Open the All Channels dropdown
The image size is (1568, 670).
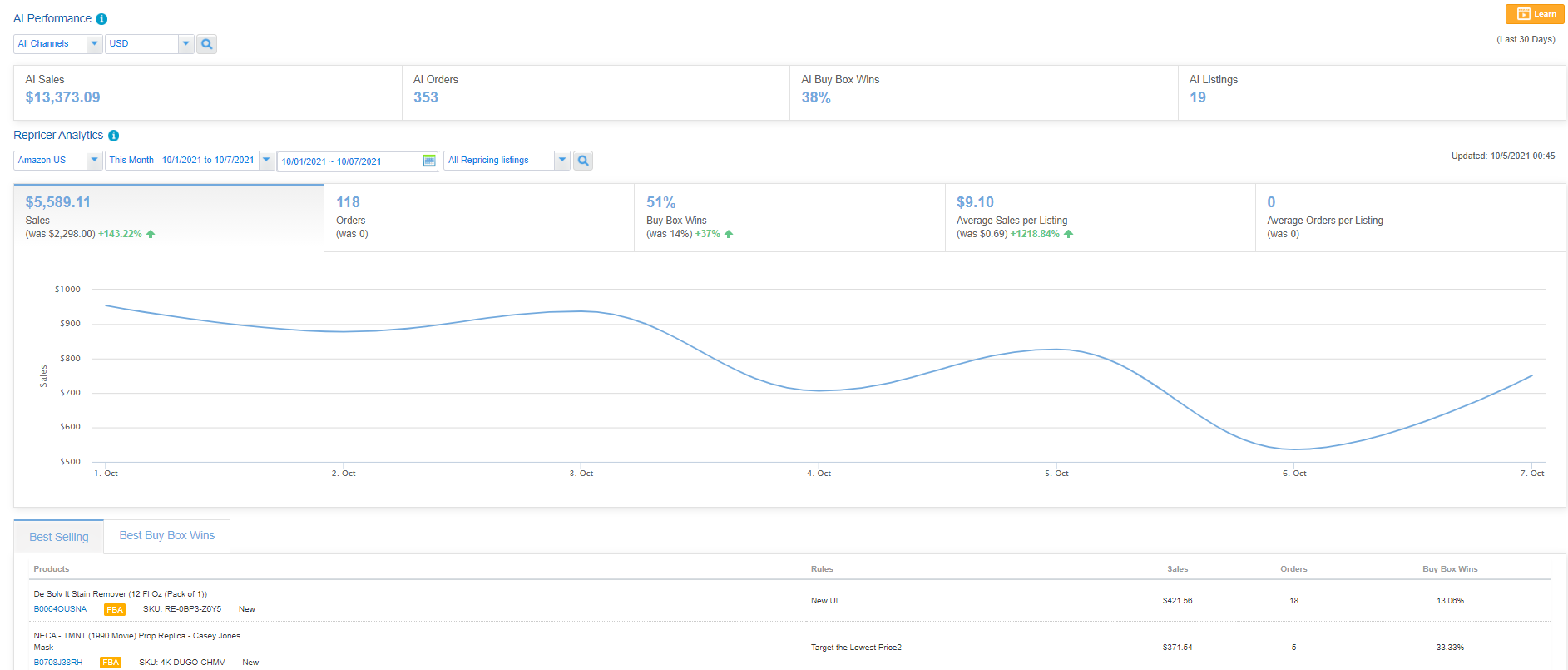point(58,44)
